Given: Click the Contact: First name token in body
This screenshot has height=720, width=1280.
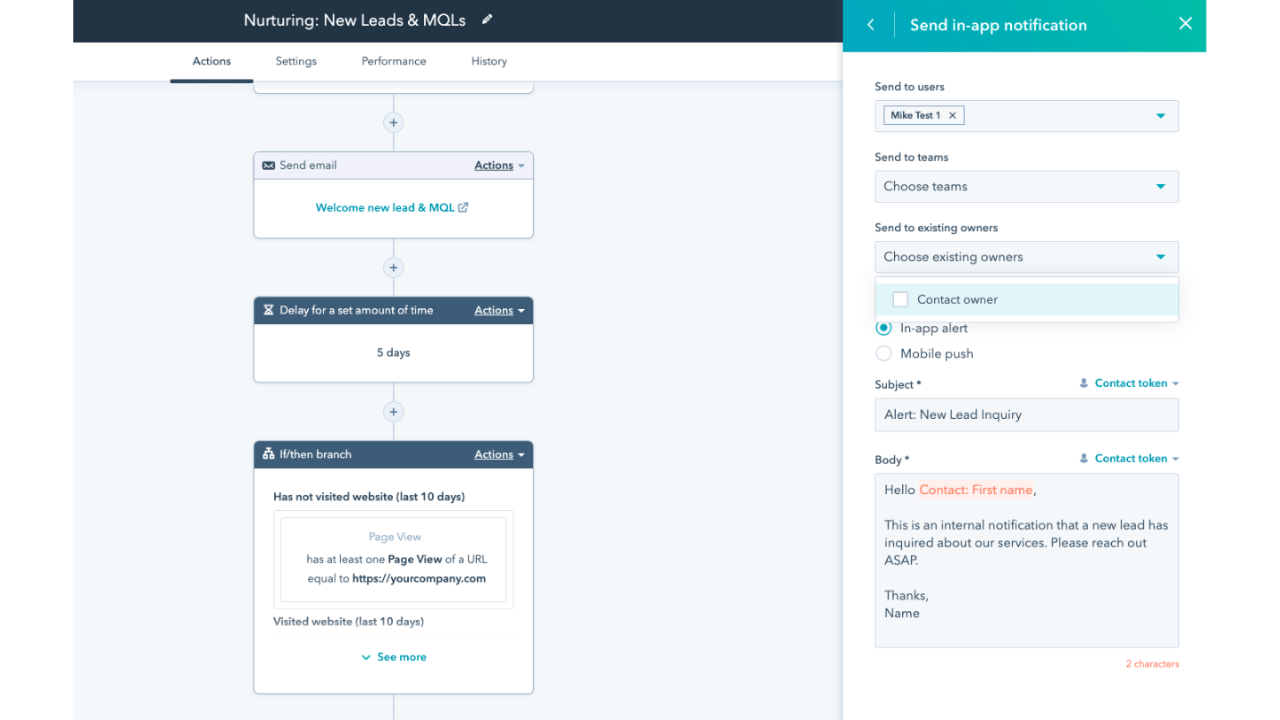Looking at the screenshot, I should (x=976, y=490).
